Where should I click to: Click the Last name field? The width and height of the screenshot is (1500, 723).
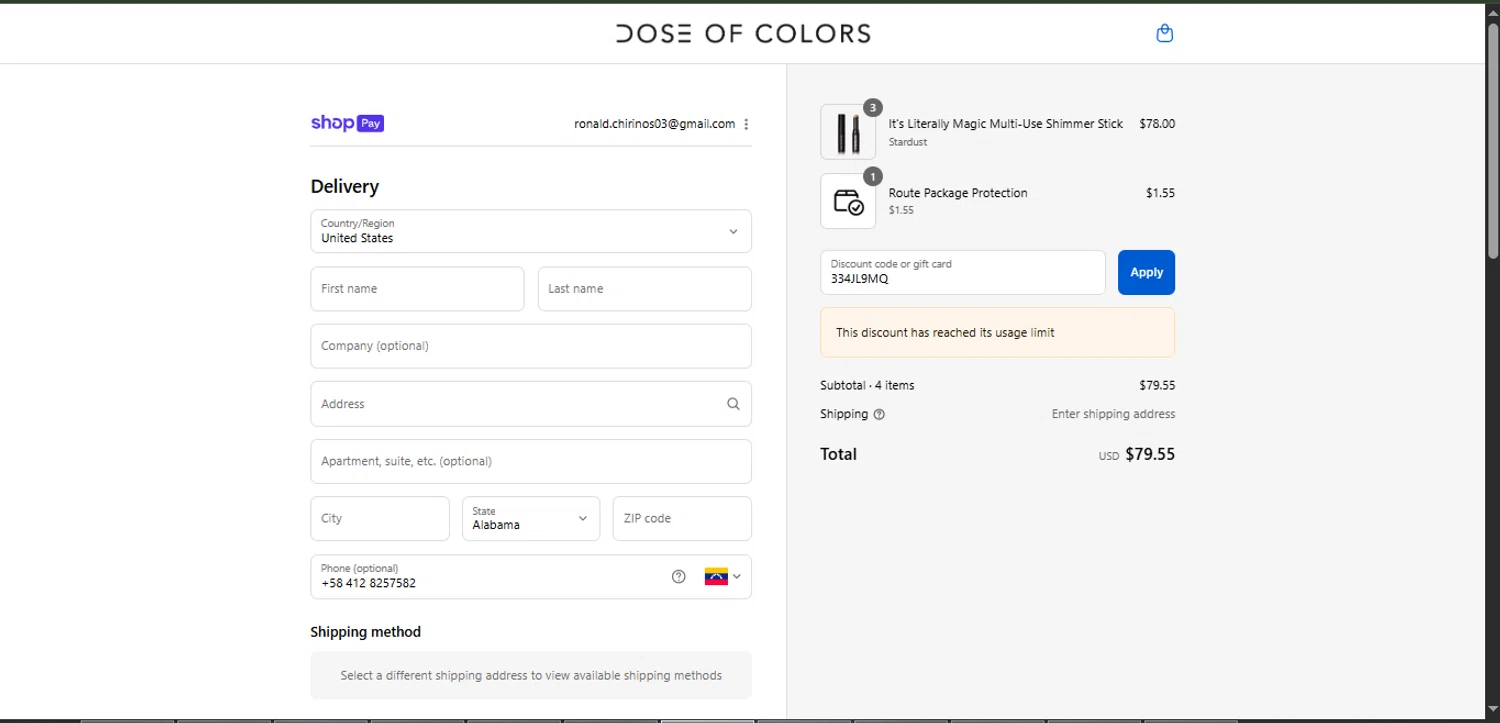click(645, 289)
